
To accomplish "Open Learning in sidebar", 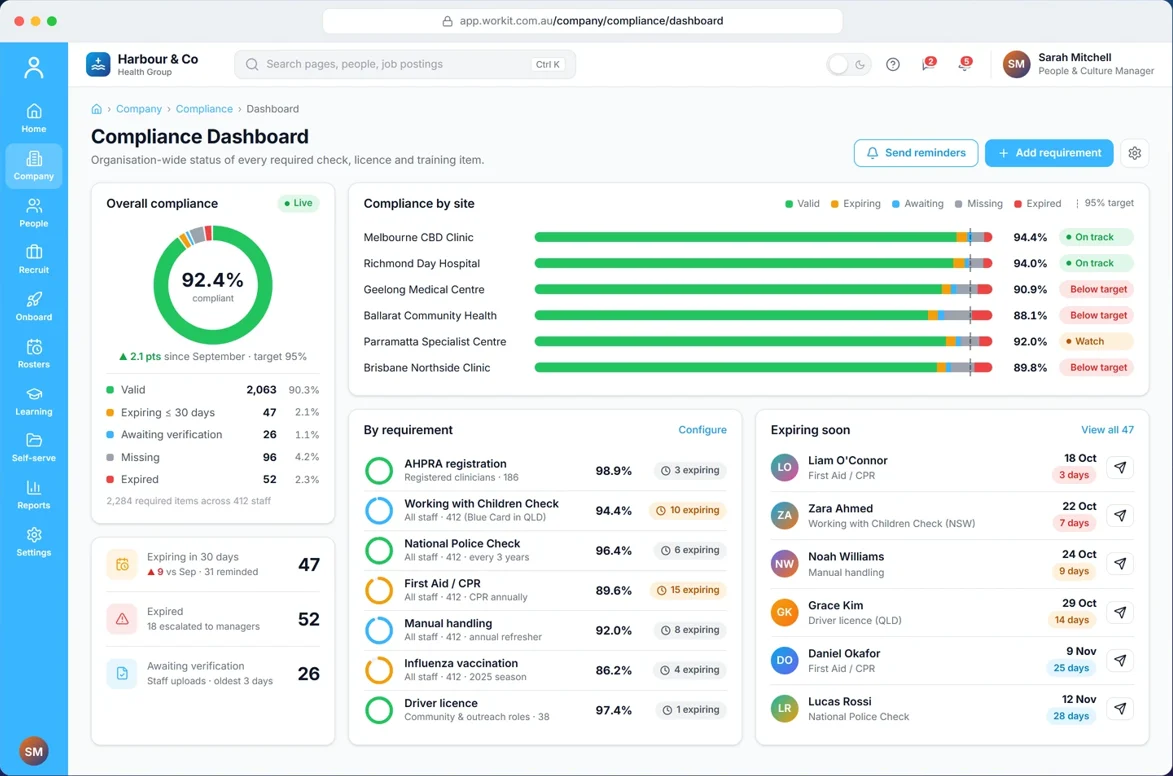I will (34, 400).
